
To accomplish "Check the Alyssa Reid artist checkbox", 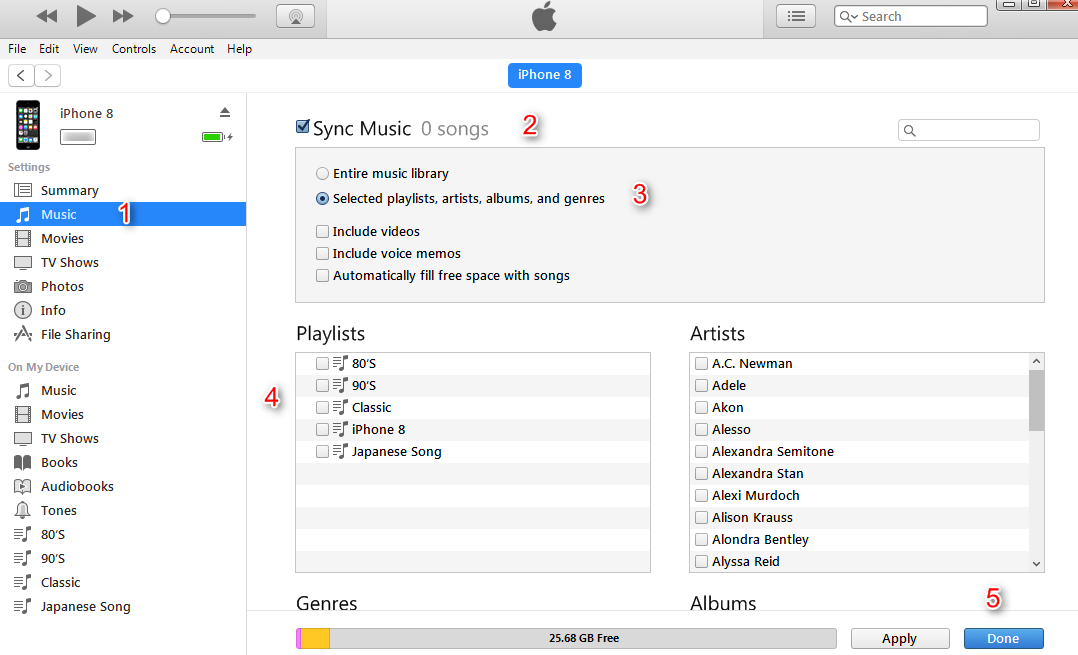I will tap(701, 562).
